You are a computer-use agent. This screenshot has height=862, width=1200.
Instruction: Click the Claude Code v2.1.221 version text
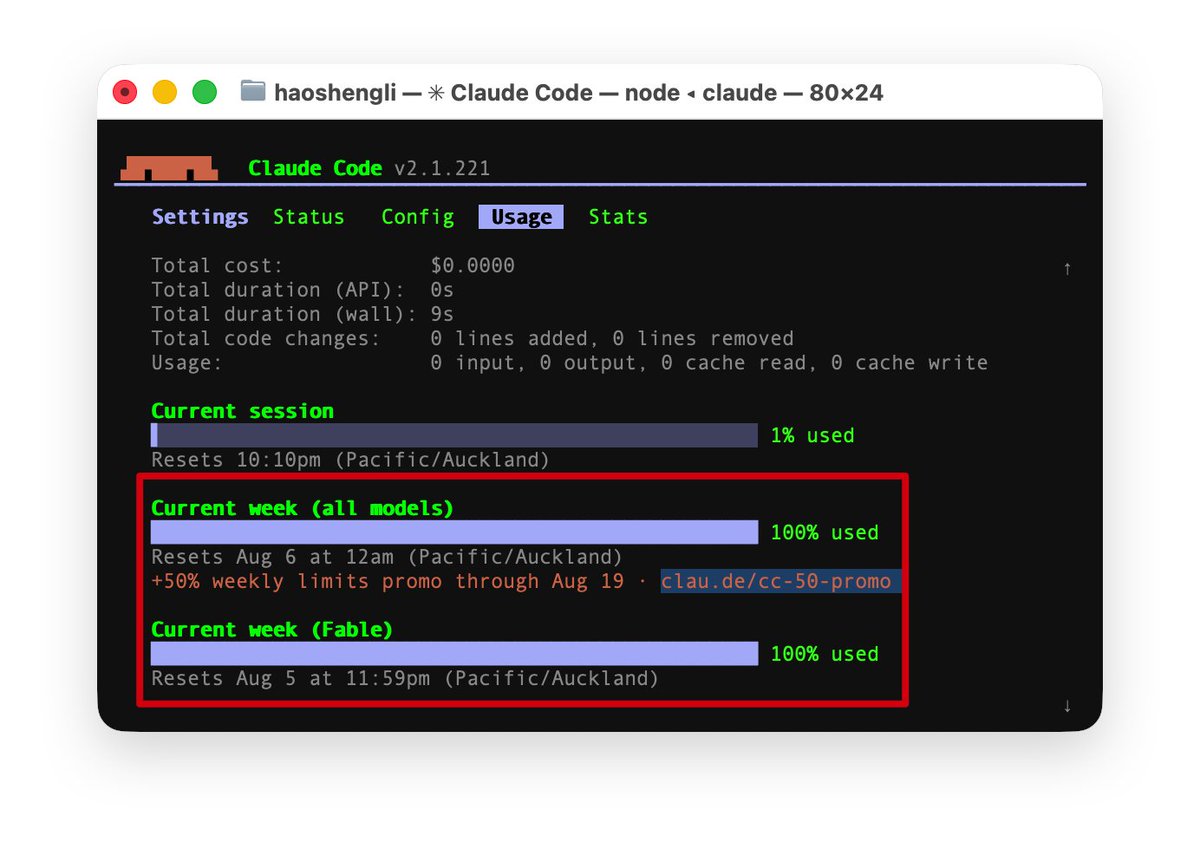pyautogui.click(x=369, y=168)
